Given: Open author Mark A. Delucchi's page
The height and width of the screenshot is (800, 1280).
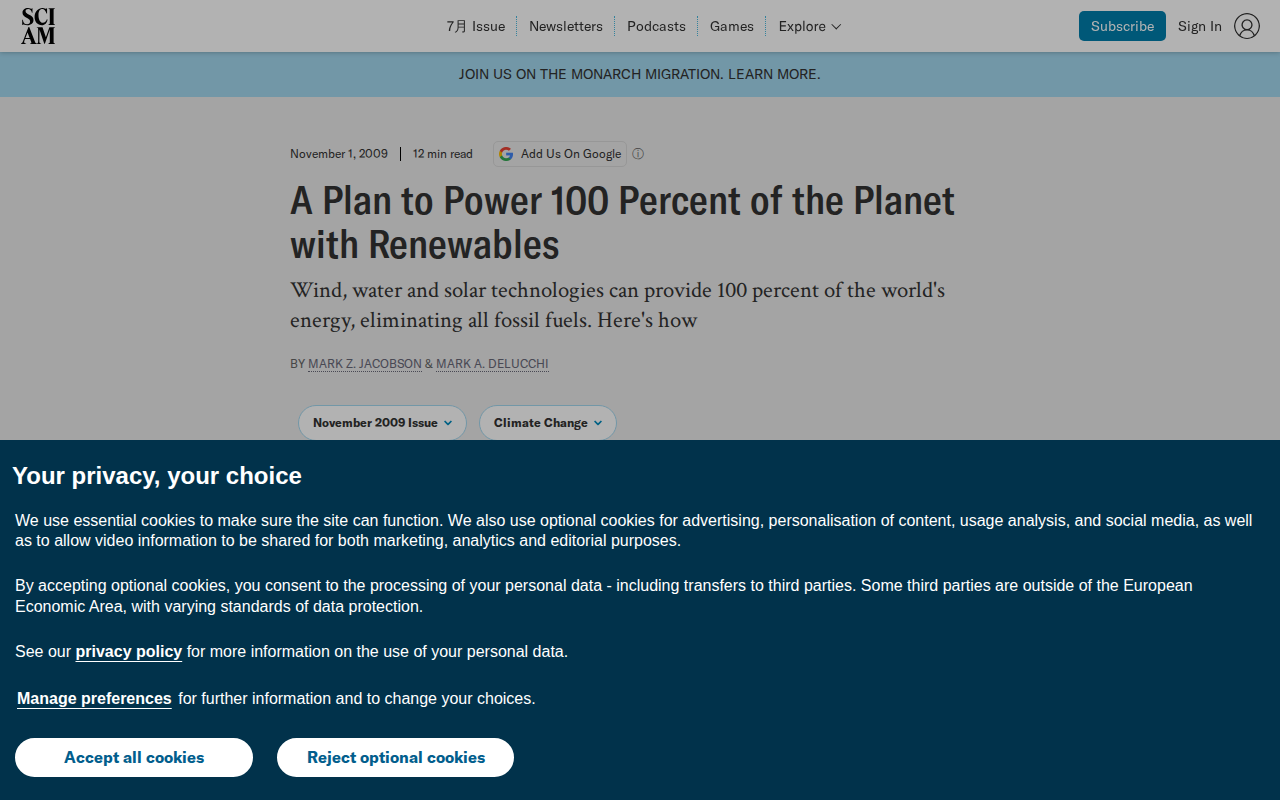Looking at the screenshot, I should coord(492,364).
